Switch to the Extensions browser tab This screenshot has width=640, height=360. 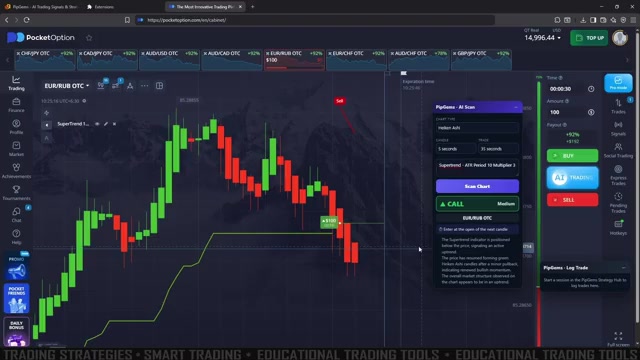(x=104, y=7)
